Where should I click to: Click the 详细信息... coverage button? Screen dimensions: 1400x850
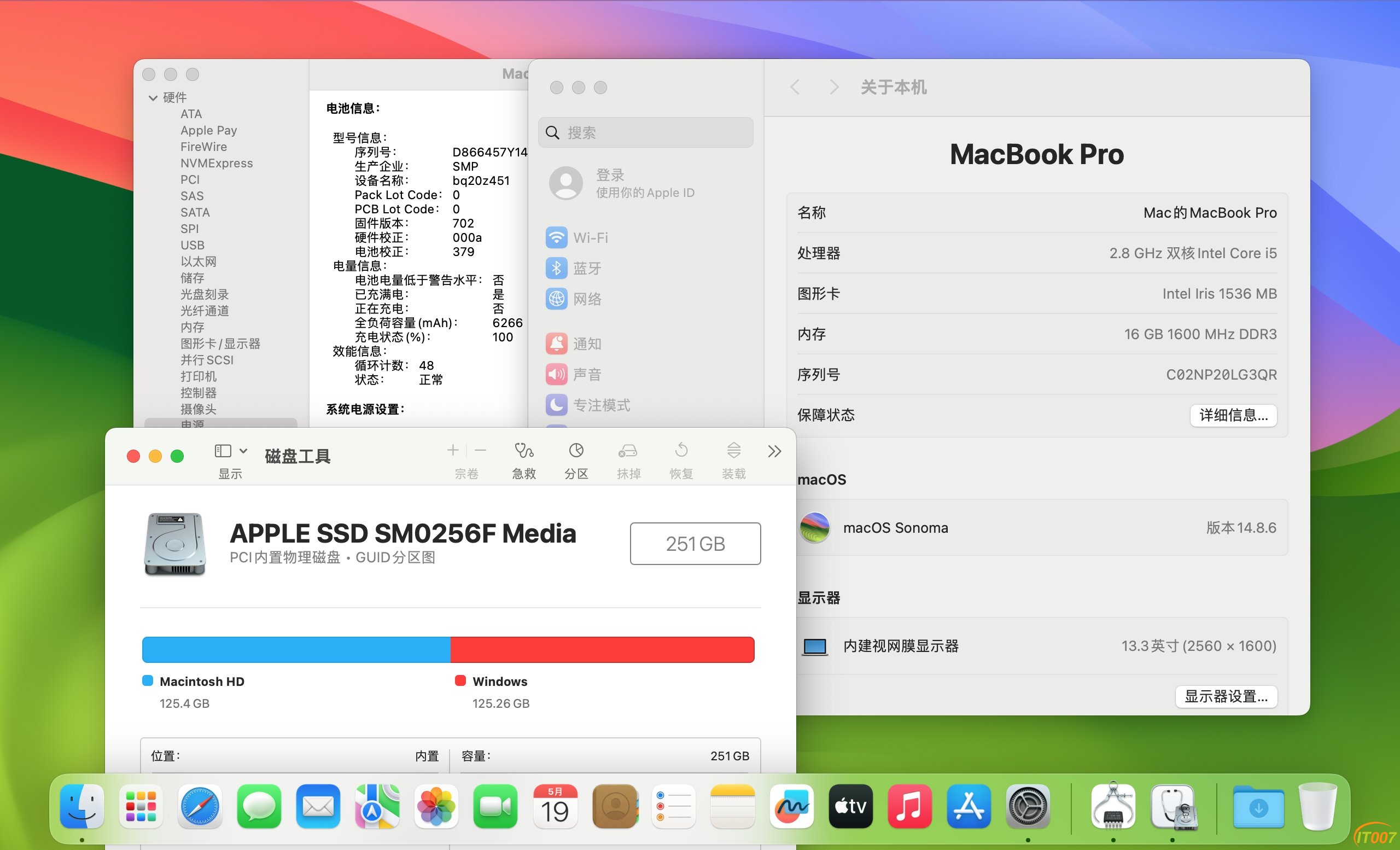coord(1234,415)
